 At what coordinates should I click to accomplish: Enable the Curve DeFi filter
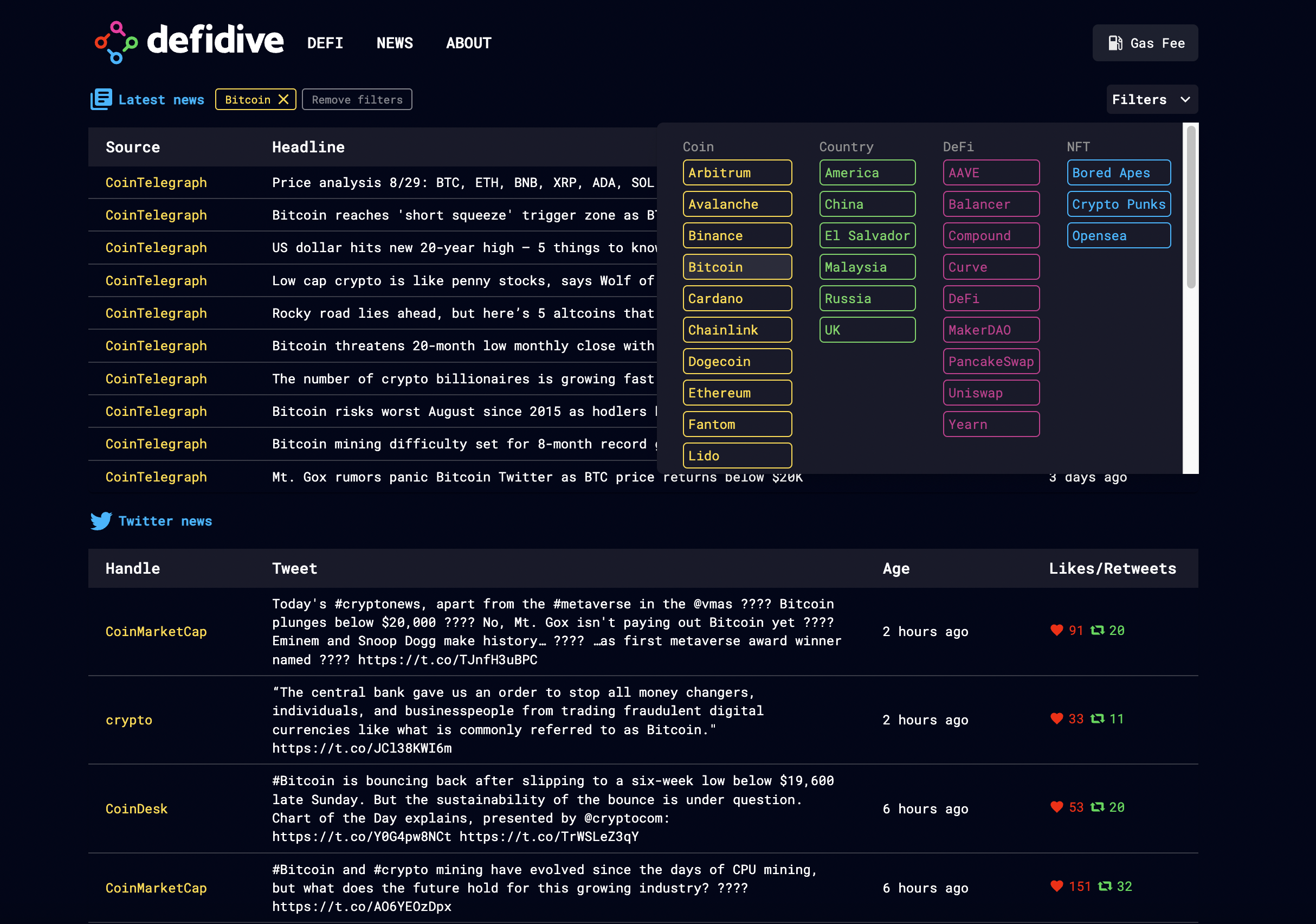[991, 267]
